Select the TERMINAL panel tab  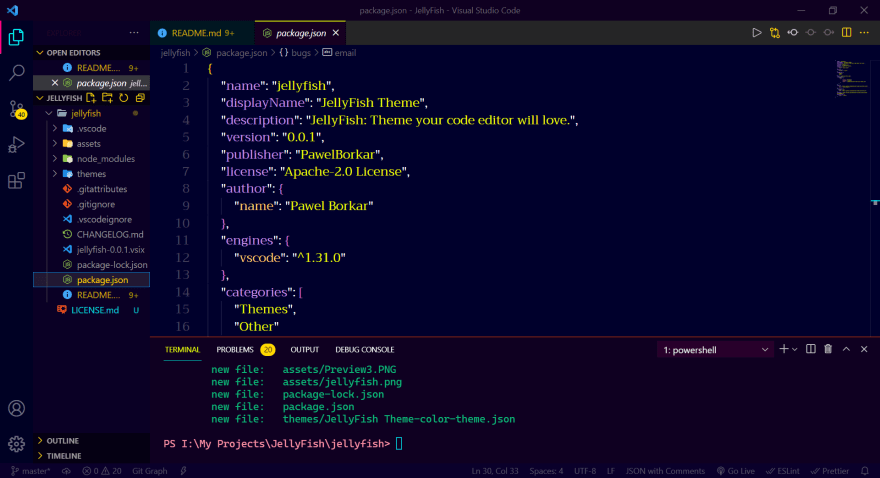pos(182,350)
